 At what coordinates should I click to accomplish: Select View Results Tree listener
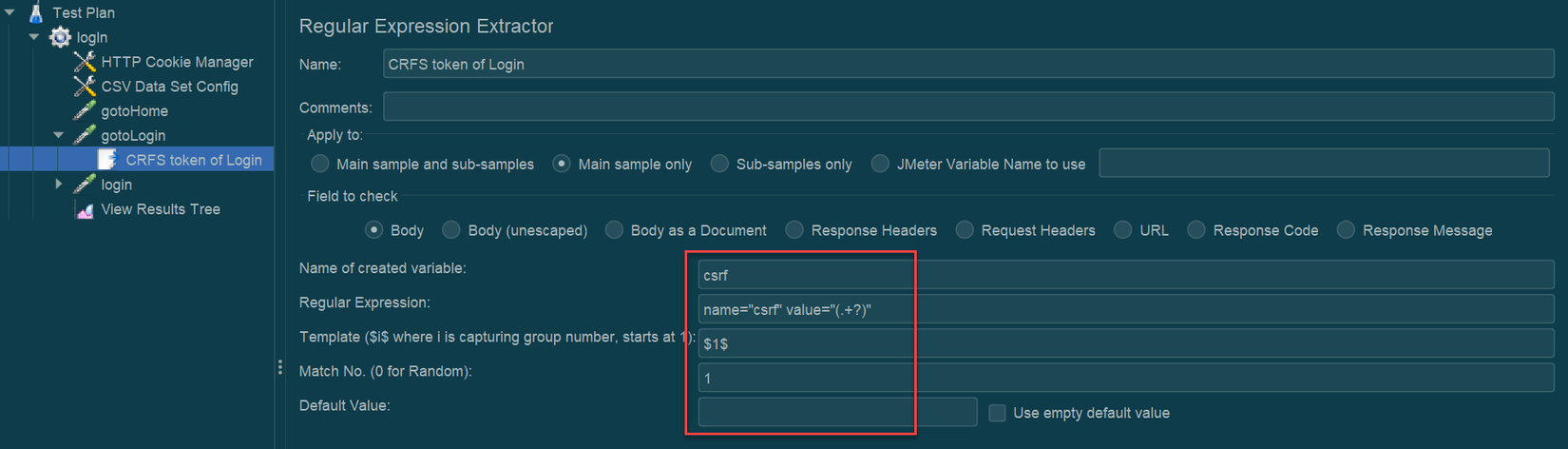[x=161, y=209]
